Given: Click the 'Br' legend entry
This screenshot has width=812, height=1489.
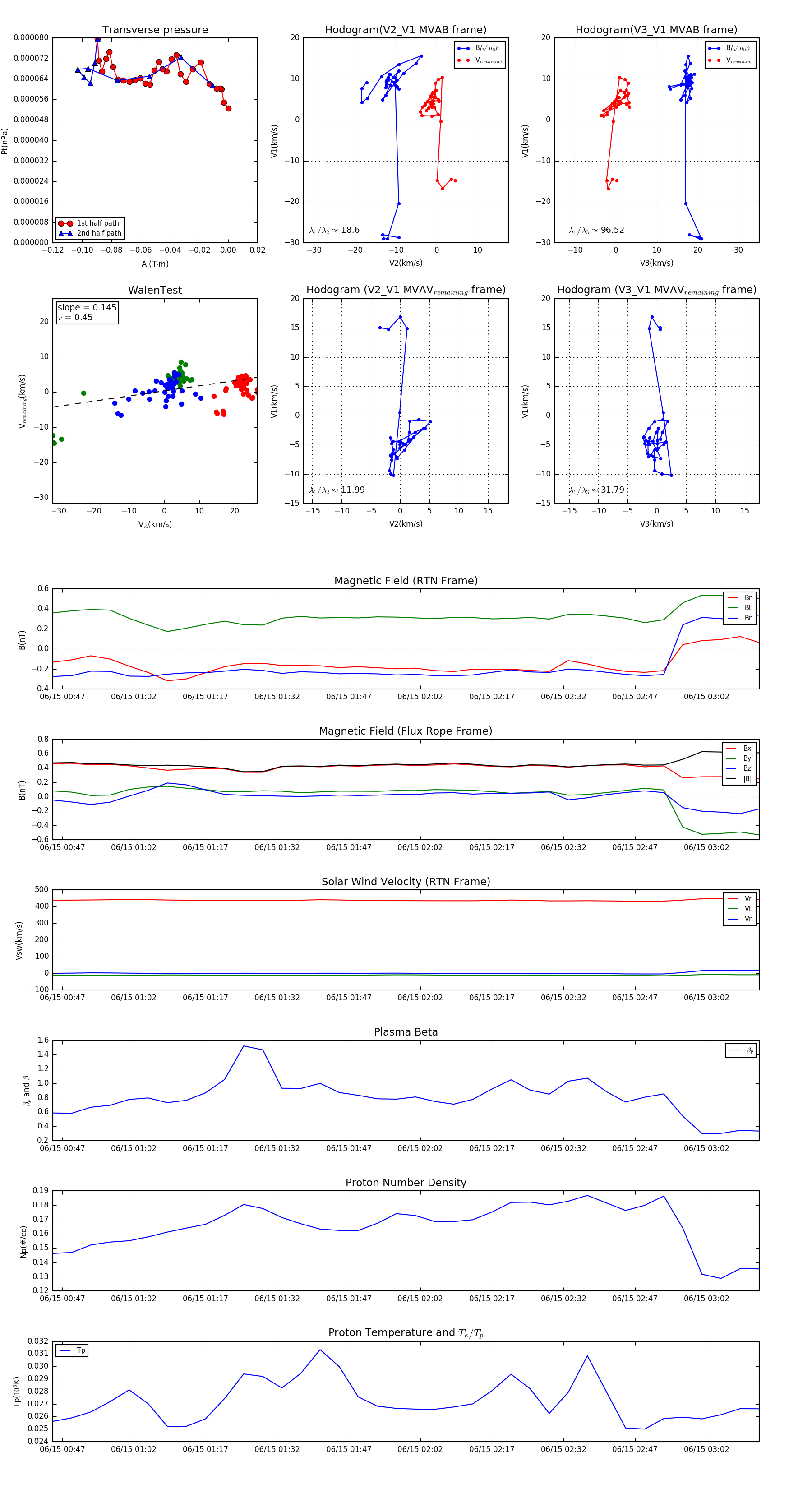Looking at the screenshot, I should [740, 598].
